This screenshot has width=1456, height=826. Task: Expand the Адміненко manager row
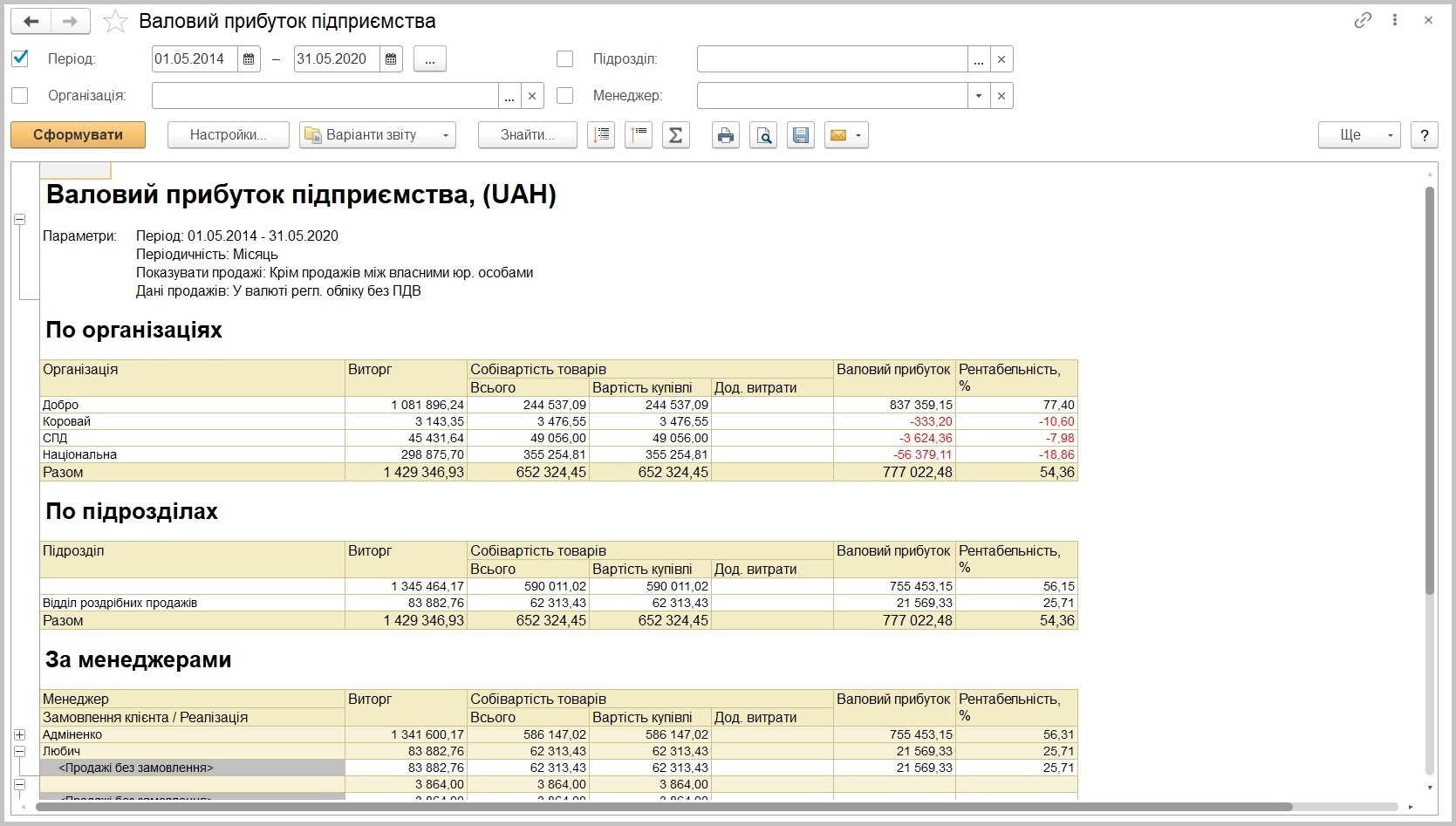coord(19,735)
